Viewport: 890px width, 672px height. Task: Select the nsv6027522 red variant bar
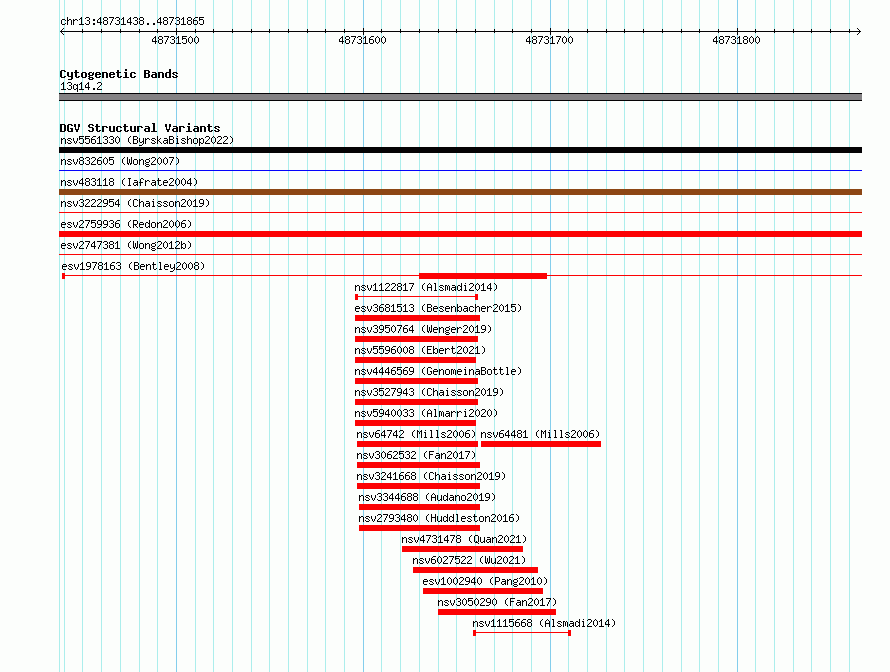pos(476,570)
